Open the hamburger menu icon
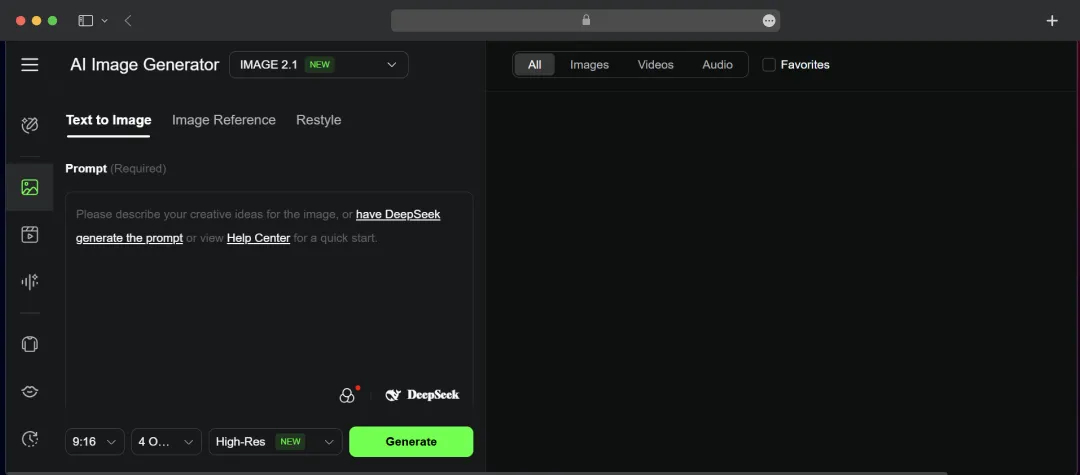 coord(30,65)
